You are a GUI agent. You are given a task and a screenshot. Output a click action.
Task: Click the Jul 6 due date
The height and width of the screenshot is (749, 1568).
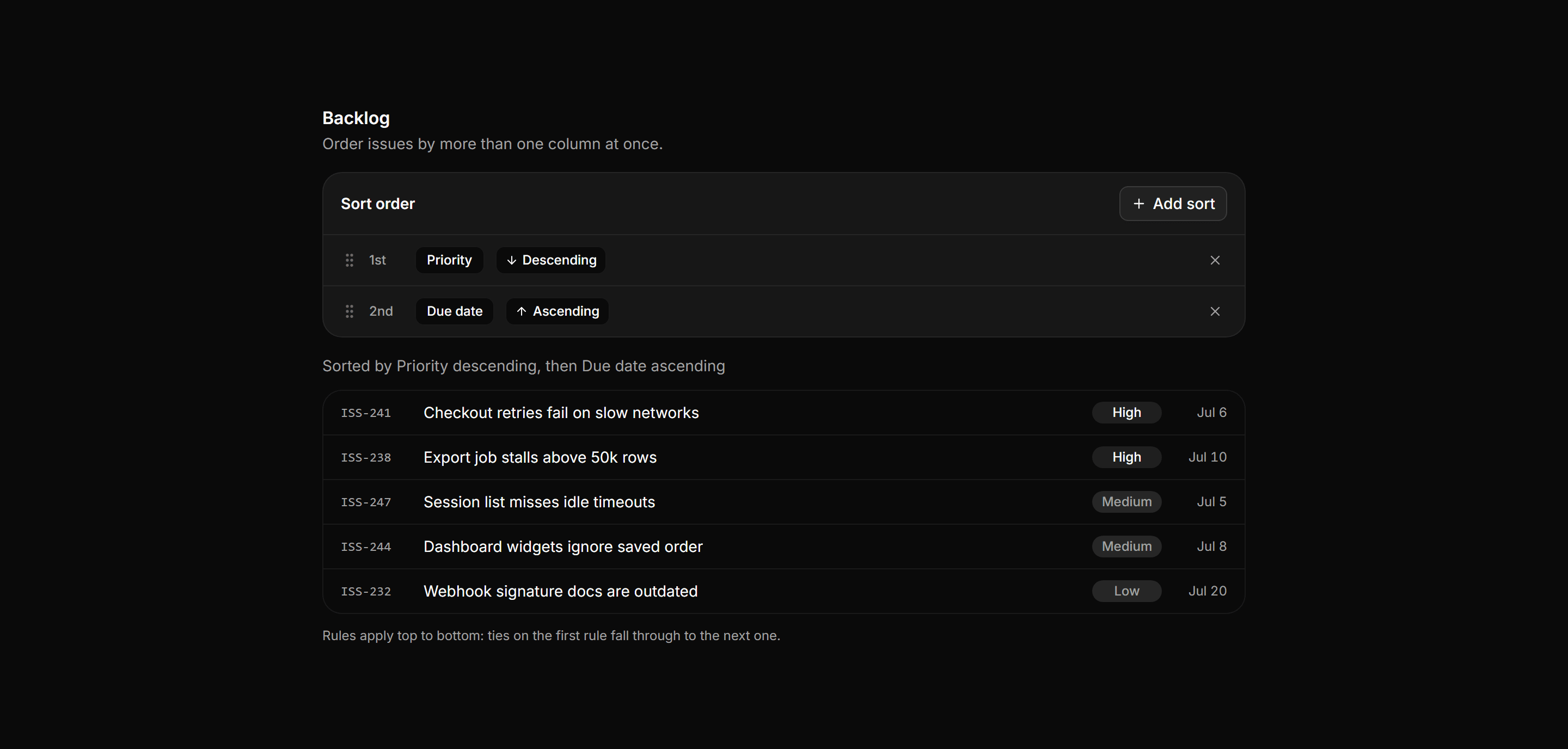coord(1211,413)
